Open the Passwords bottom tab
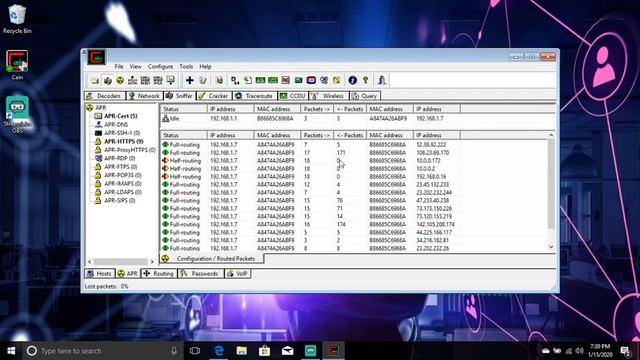 tap(201, 274)
